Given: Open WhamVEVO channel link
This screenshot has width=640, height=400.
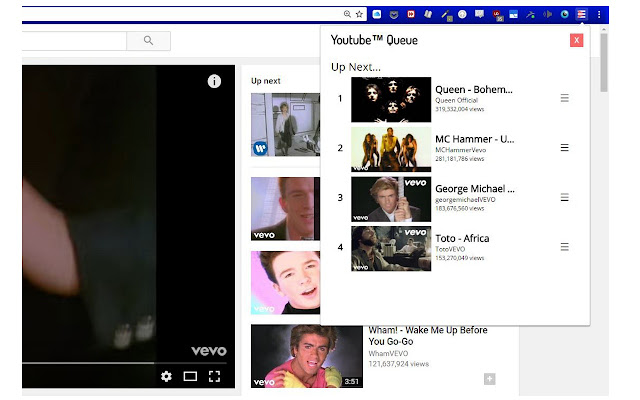Looking at the screenshot, I should (388, 353).
